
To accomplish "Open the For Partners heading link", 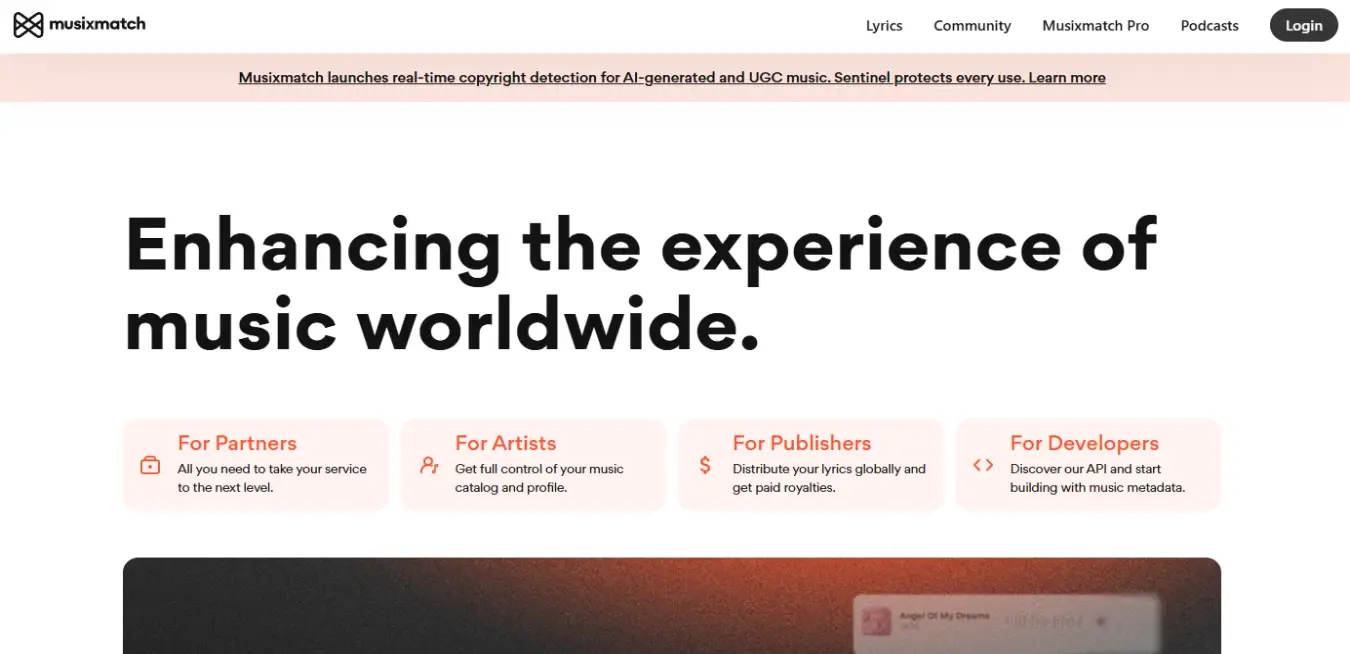I will (x=237, y=443).
